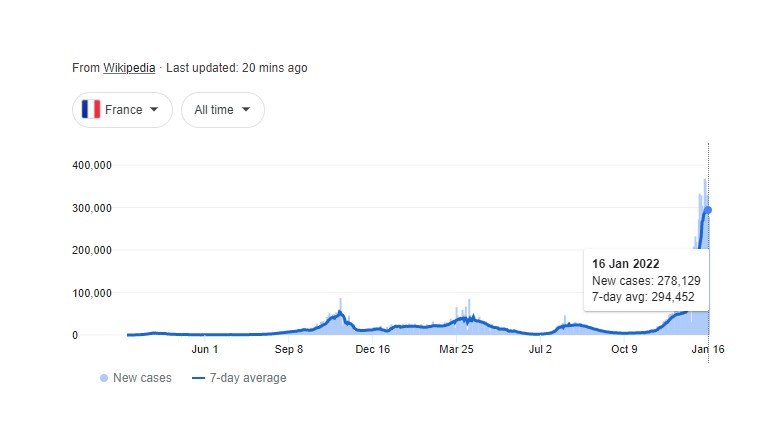Click the New cases legend label

[x=142, y=378]
